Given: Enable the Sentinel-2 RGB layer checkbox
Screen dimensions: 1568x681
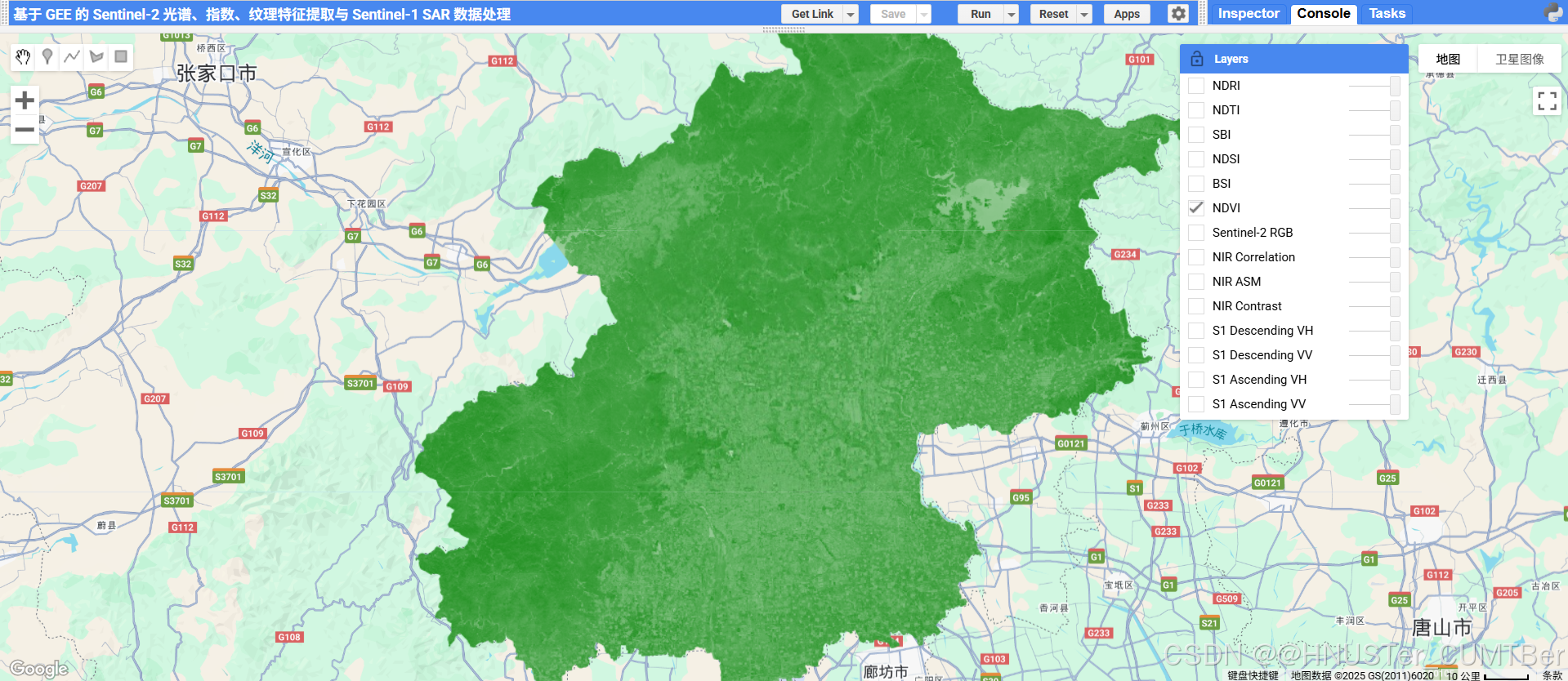Looking at the screenshot, I should (1196, 233).
